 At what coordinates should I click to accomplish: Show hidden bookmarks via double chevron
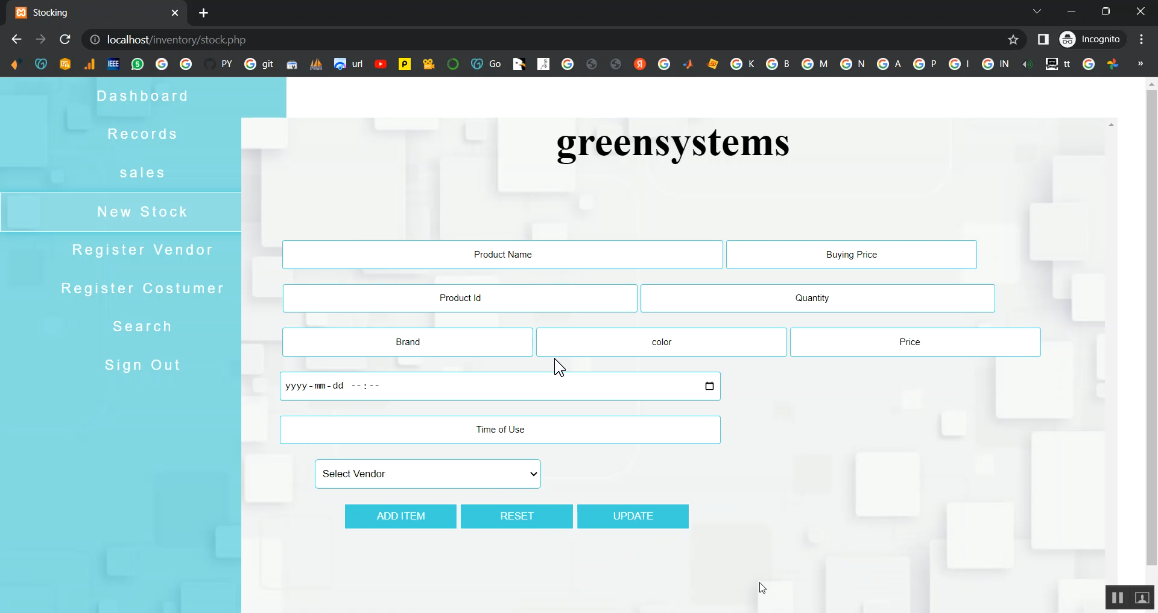(1140, 64)
